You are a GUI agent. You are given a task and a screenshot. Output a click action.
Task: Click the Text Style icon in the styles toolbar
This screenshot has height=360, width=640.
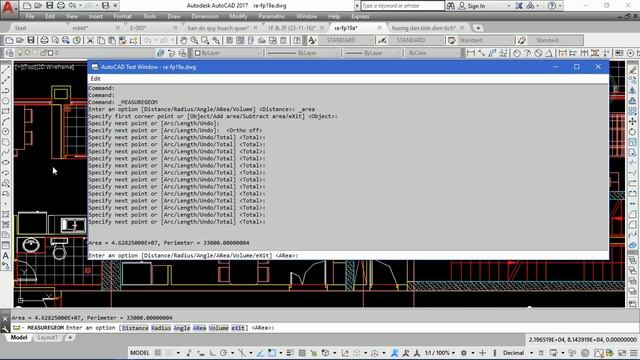312,40
